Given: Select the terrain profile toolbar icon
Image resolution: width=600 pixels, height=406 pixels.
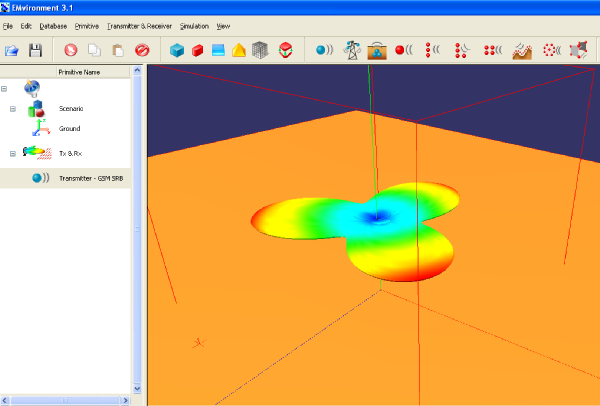Looking at the screenshot, I should (522, 49).
